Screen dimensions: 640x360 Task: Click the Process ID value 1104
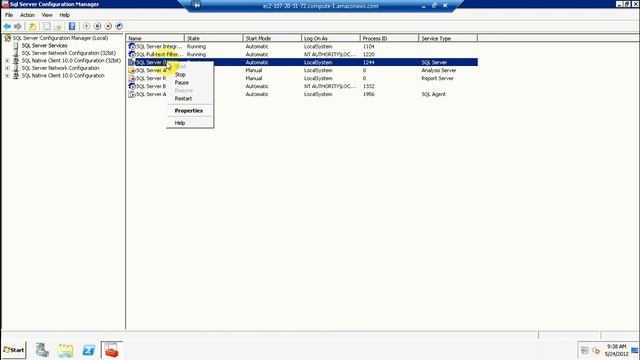pos(368,46)
